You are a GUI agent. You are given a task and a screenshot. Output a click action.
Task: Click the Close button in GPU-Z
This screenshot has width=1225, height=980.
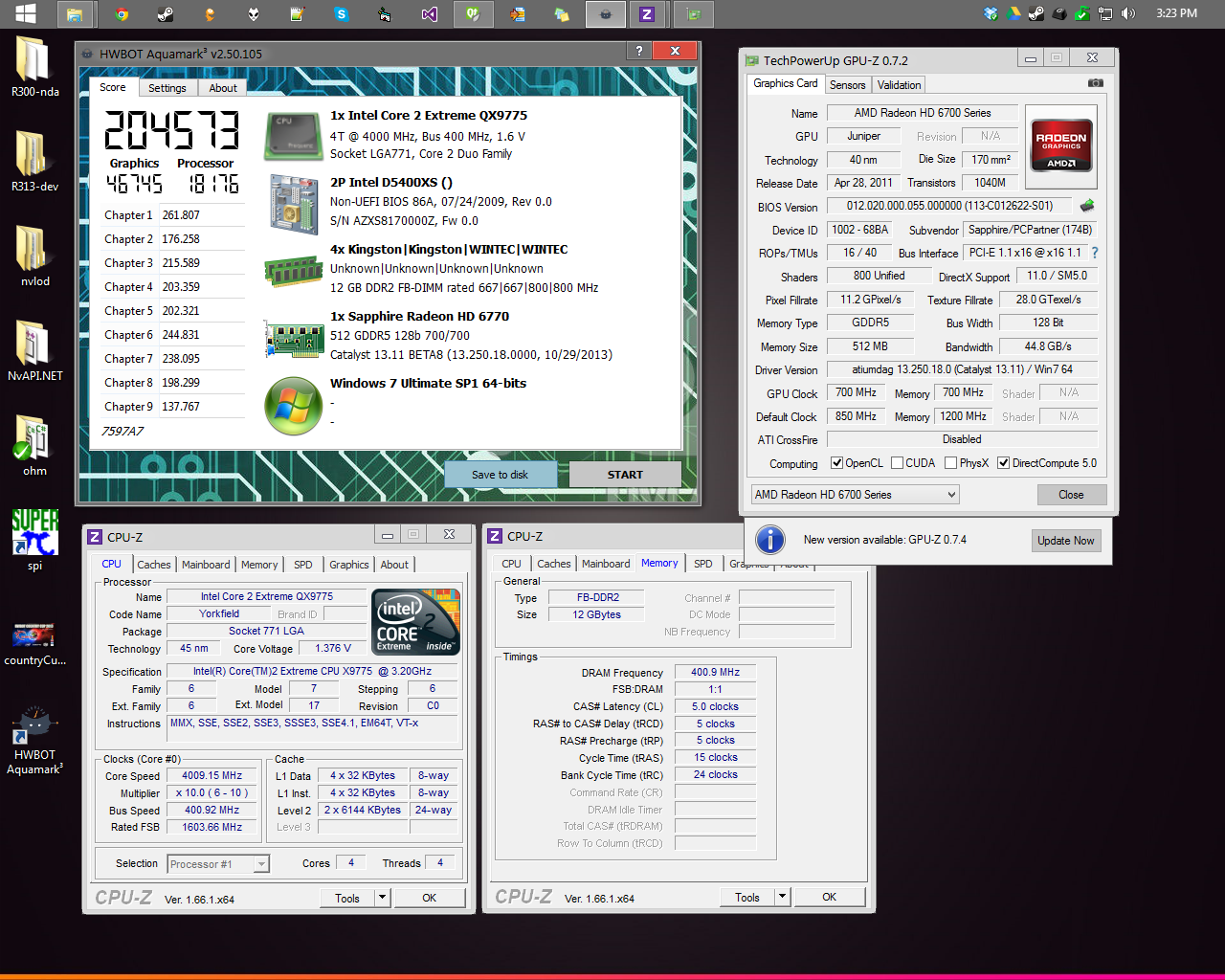pos(1072,495)
